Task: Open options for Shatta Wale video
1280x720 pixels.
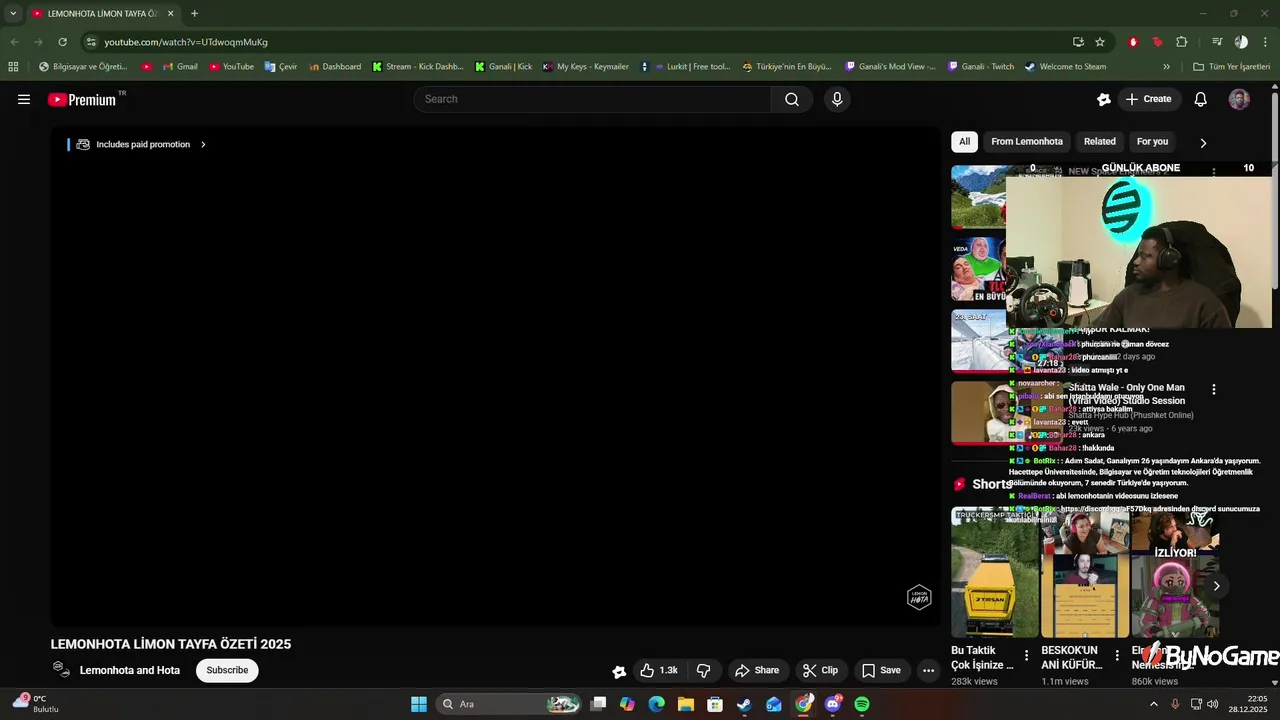Action: [x=1214, y=389]
